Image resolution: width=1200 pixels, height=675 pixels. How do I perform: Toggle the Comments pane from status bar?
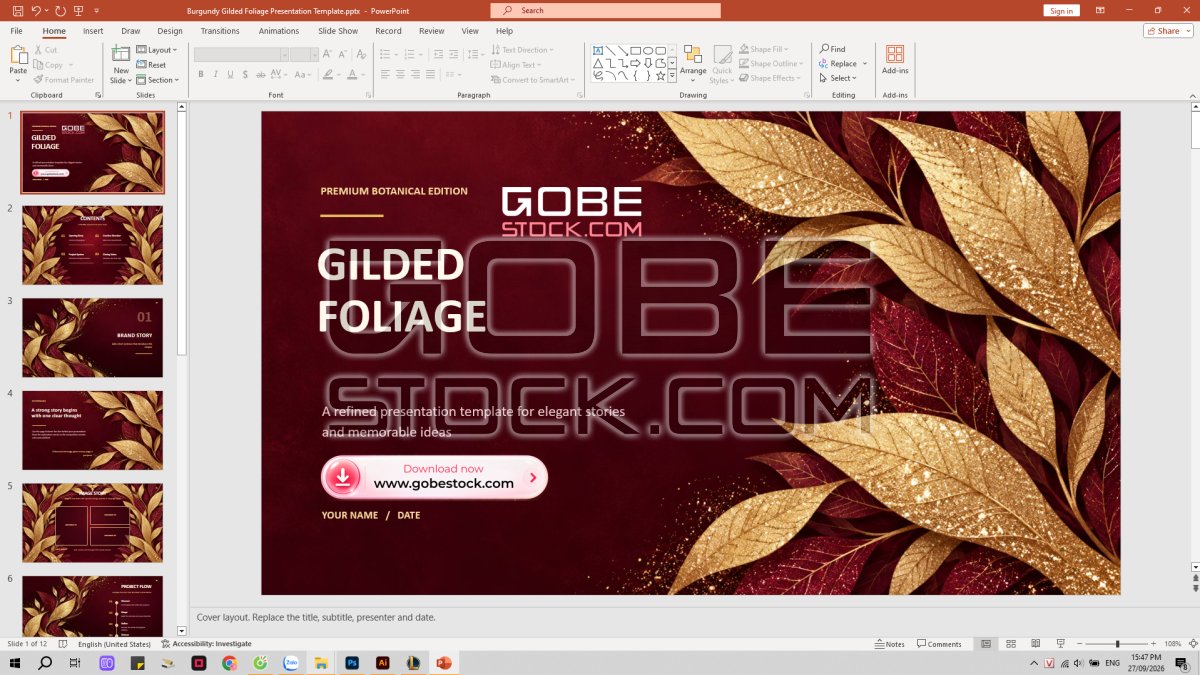(x=939, y=644)
